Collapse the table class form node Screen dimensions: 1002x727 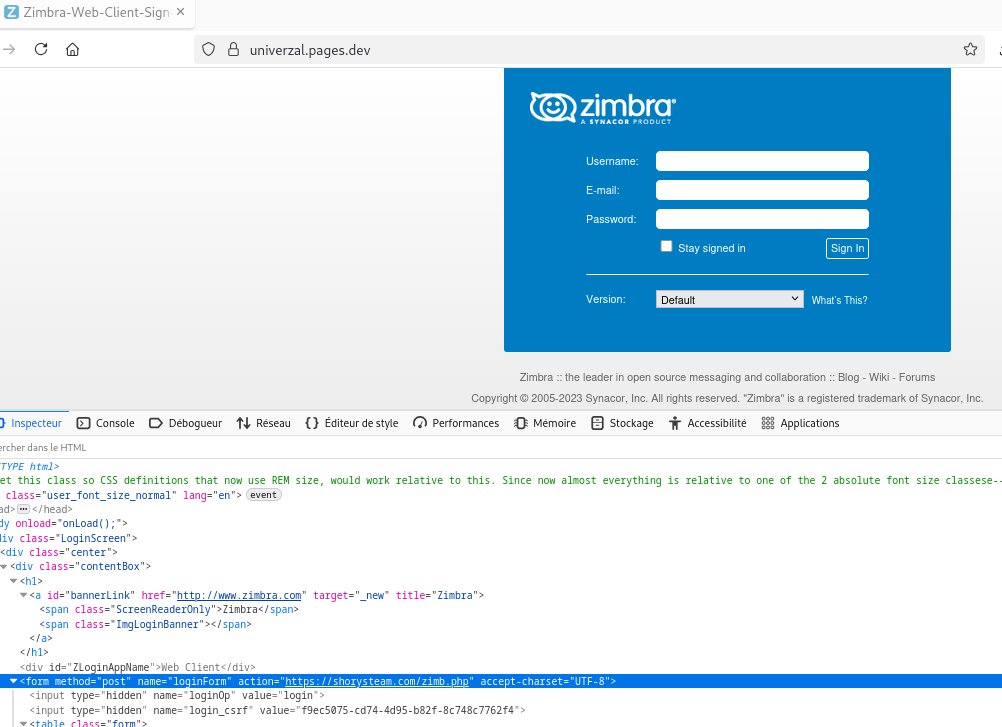point(24,723)
